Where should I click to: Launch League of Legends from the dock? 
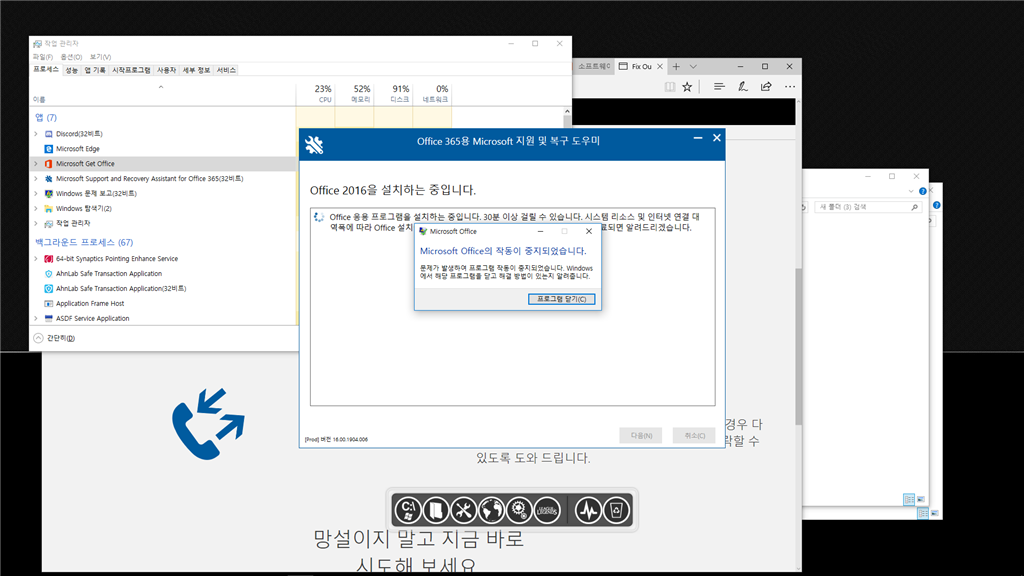pos(547,510)
